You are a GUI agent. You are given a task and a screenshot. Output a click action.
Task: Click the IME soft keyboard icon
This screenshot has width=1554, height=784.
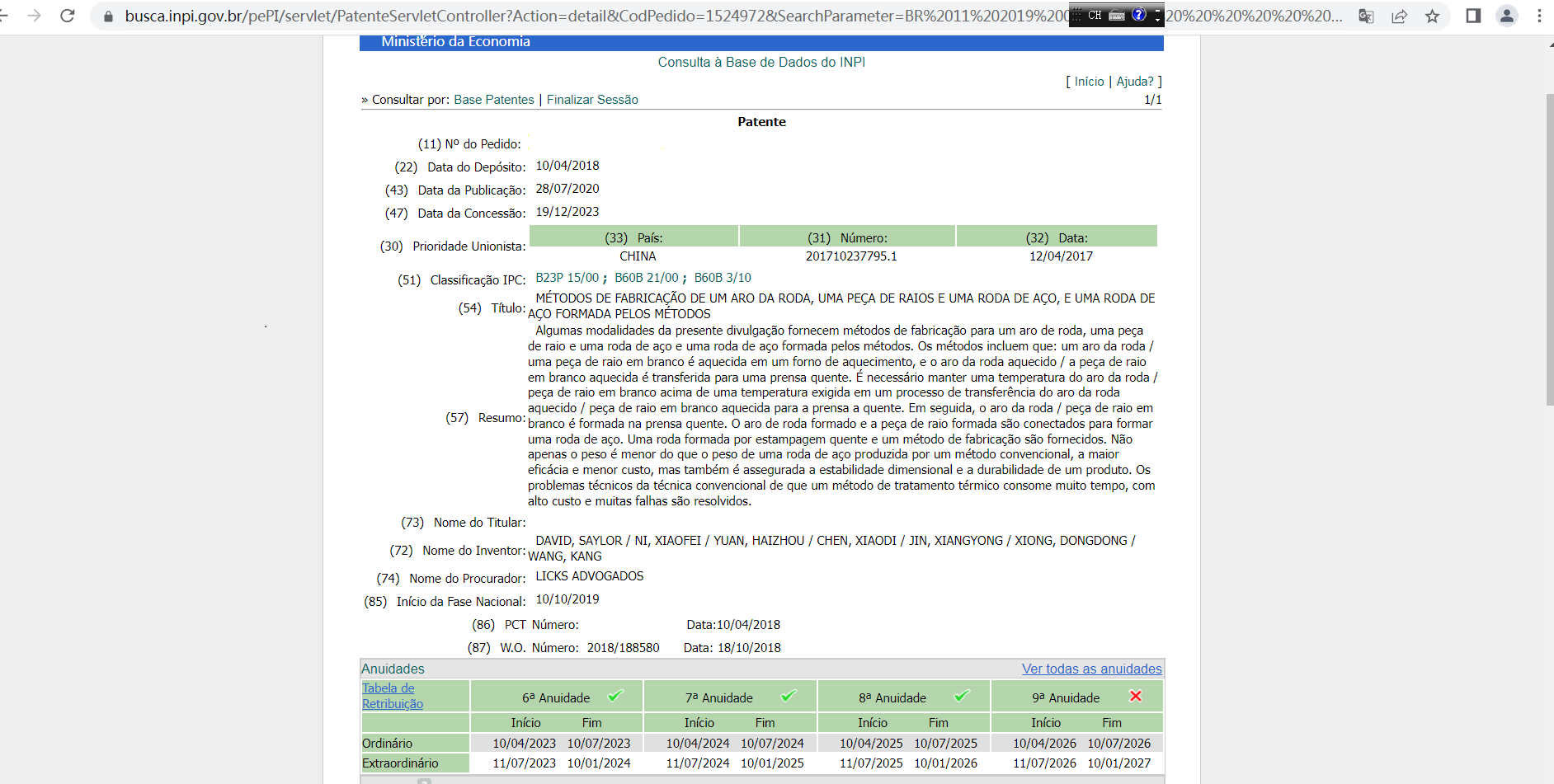click(1117, 15)
